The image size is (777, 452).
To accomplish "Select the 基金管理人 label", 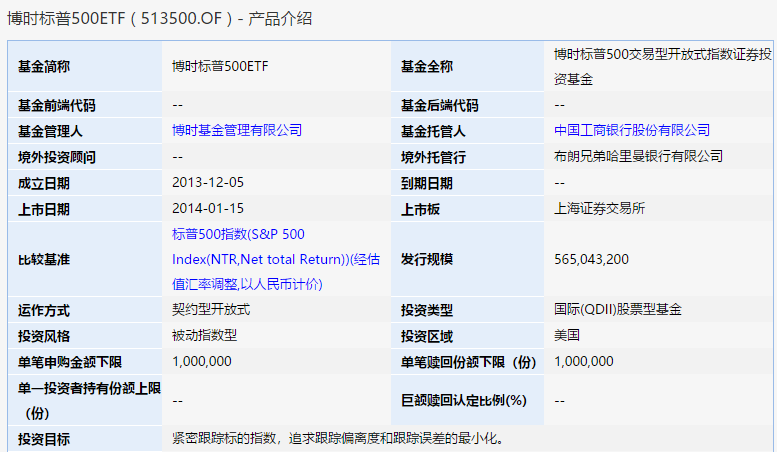I will 50,131.
